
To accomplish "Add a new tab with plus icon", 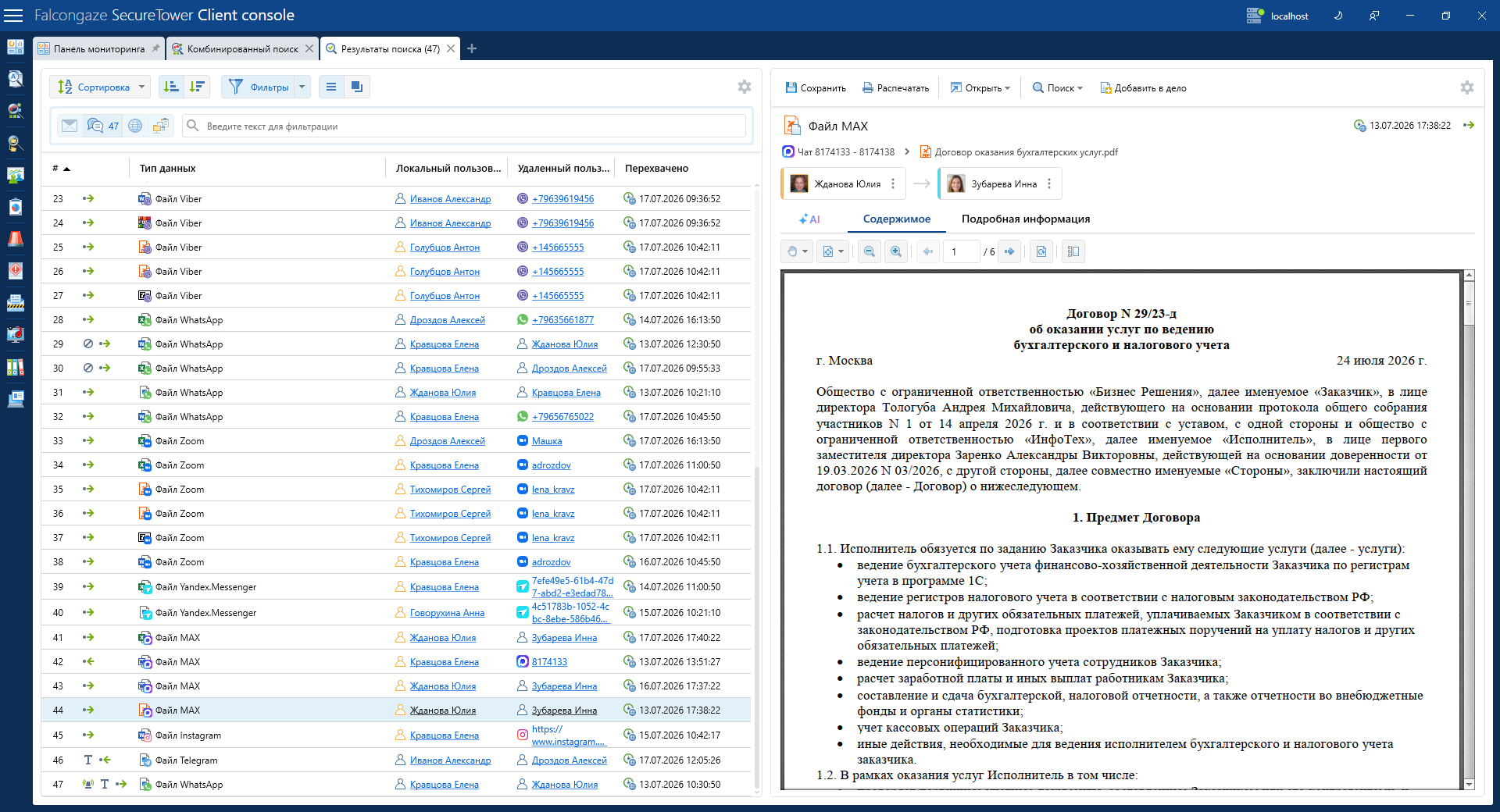I will pyautogui.click(x=472, y=48).
